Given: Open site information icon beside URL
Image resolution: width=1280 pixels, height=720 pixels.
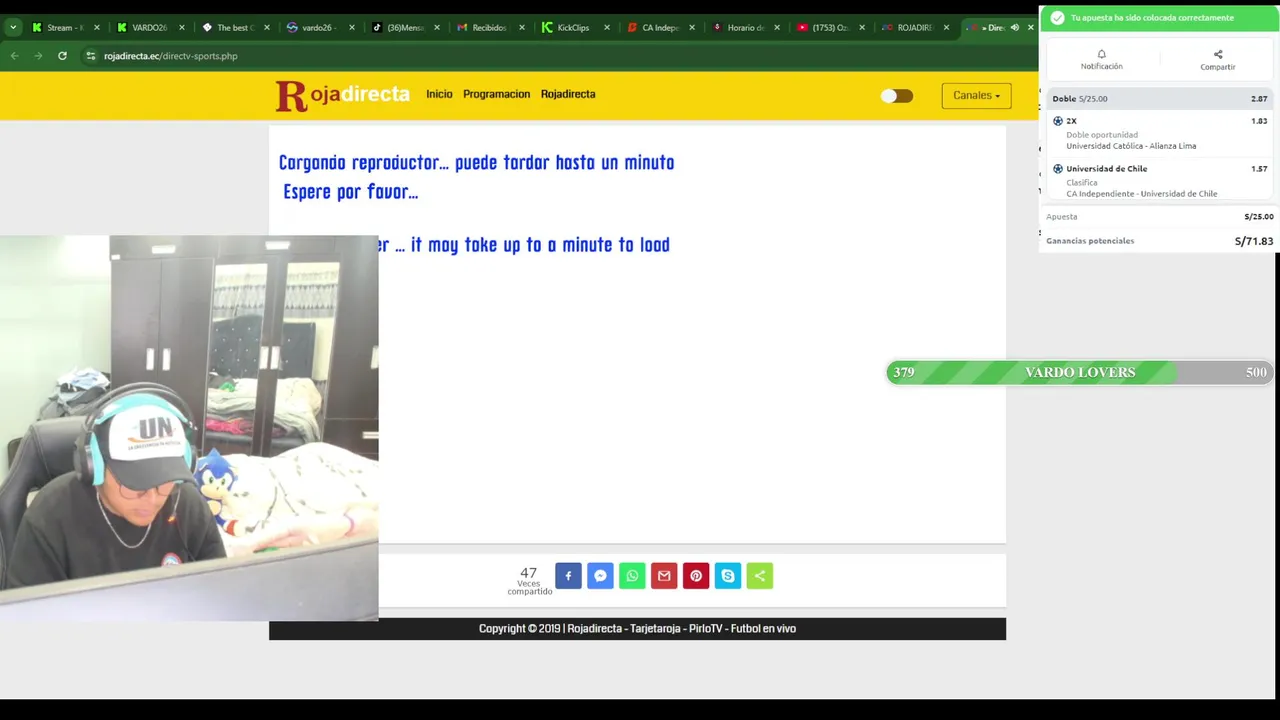Looking at the screenshot, I should tap(91, 56).
